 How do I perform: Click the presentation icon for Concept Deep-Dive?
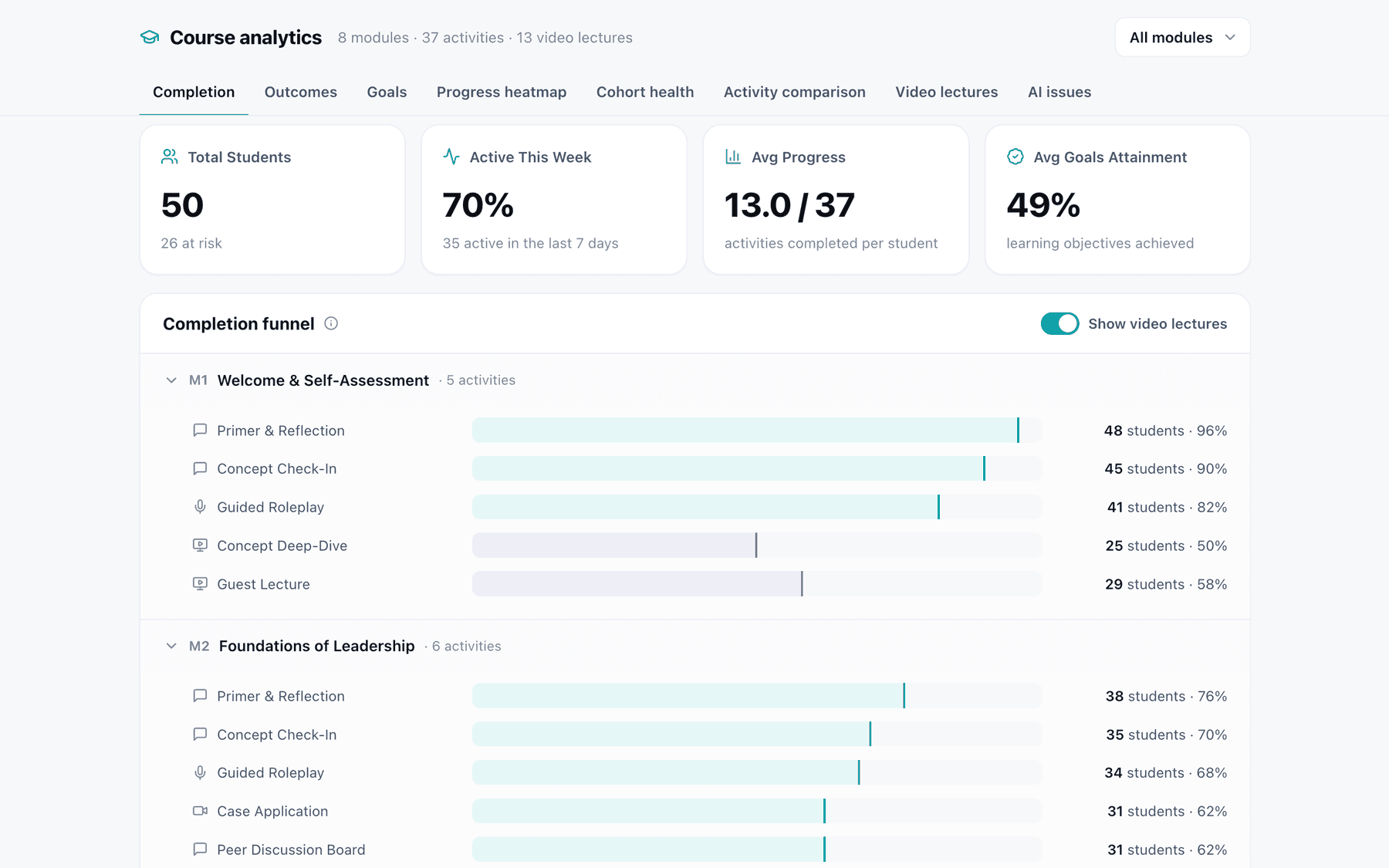coord(200,545)
